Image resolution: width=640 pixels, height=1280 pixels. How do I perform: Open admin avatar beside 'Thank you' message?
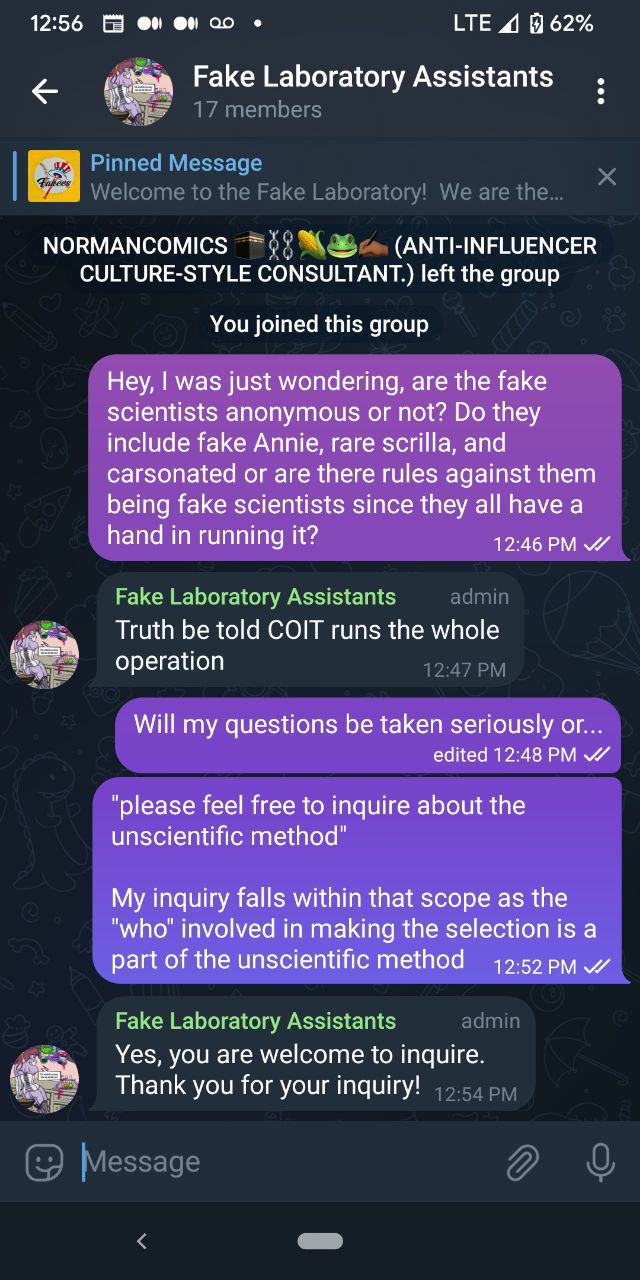click(x=44, y=1078)
